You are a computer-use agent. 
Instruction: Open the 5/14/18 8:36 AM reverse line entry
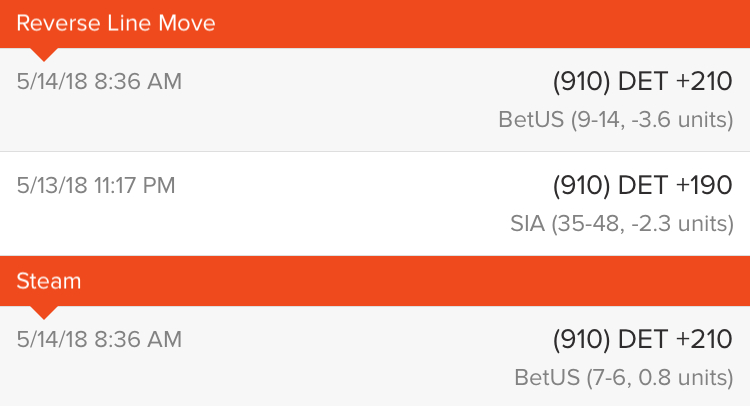pos(375,99)
